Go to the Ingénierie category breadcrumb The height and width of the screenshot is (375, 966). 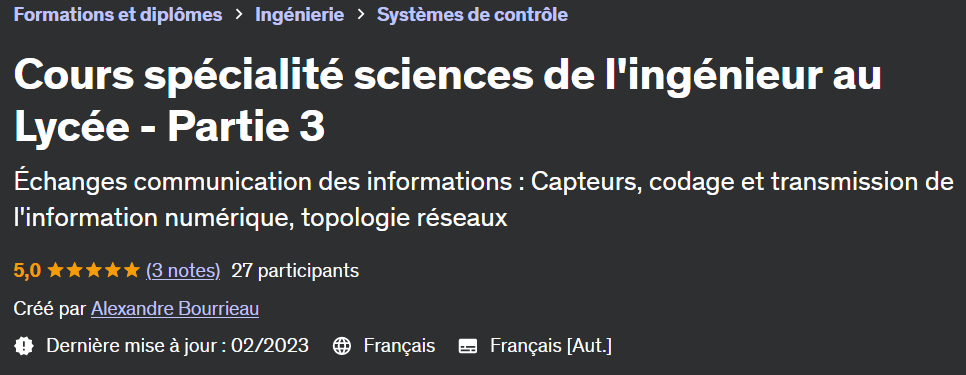(x=299, y=15)
